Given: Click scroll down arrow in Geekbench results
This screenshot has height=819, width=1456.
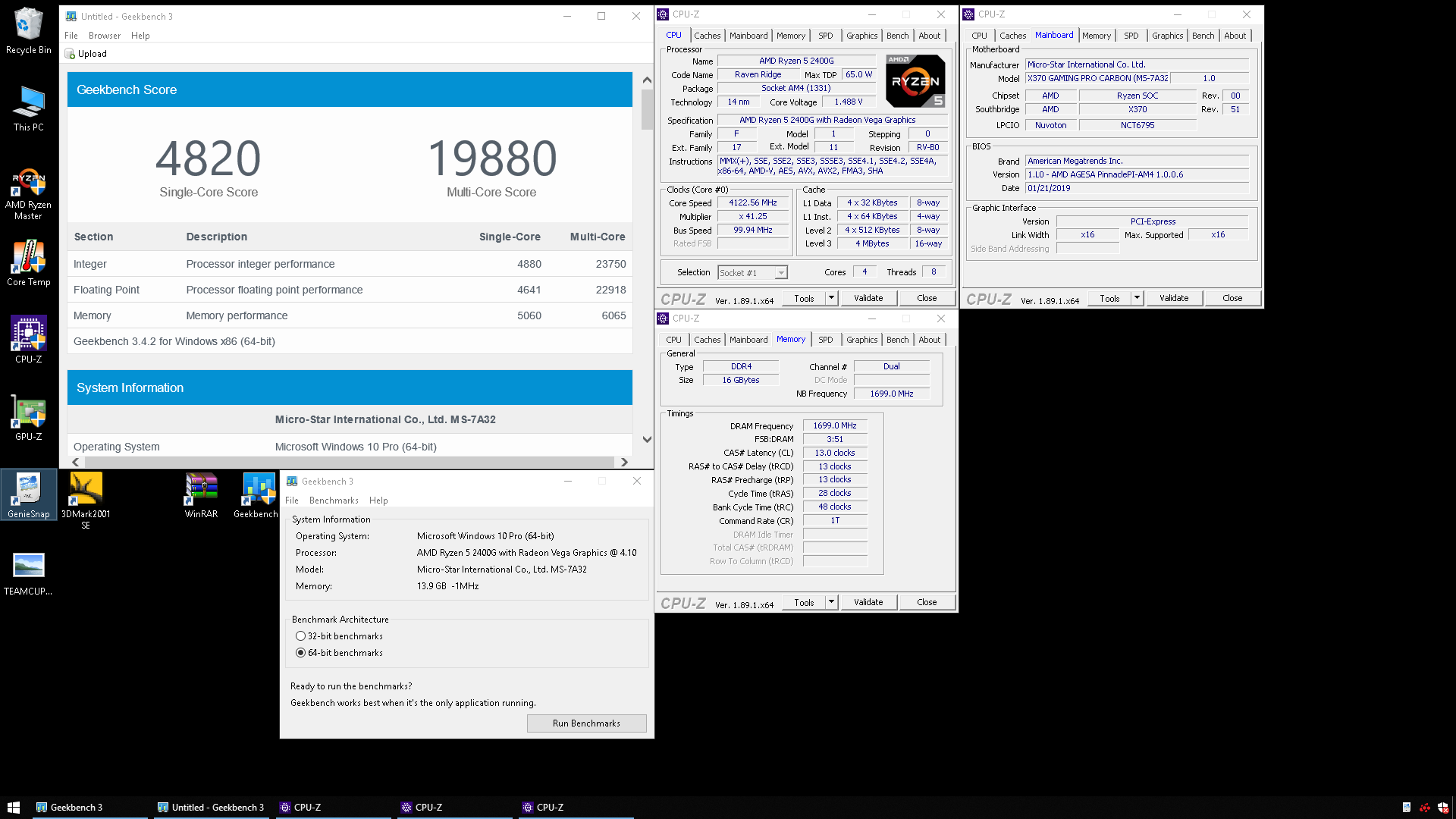Looking at the screenshot, I should (x=647, y=439).
